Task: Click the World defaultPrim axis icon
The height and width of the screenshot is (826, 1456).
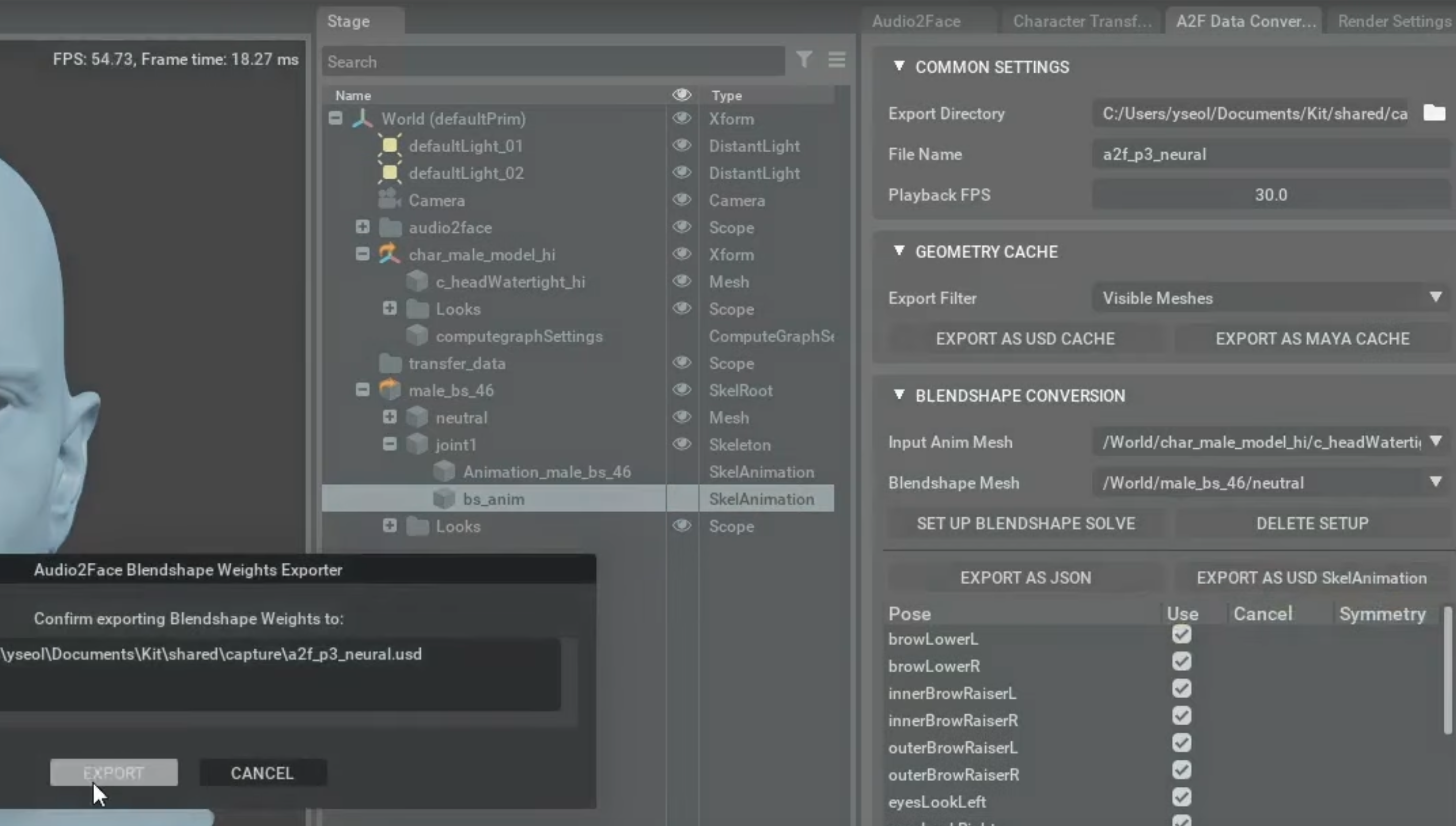Action: pyautogui.click(x=362, y=119)
